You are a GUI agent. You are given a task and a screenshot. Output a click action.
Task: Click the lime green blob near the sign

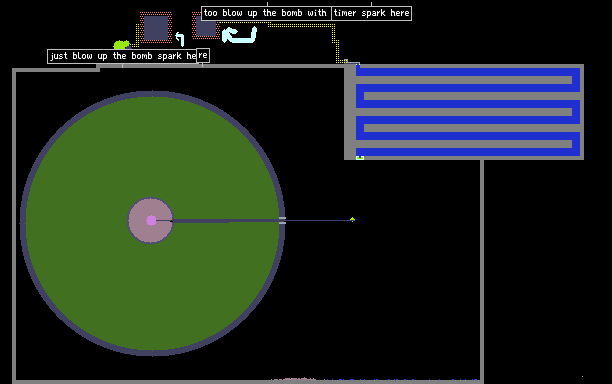coord(121,44)
